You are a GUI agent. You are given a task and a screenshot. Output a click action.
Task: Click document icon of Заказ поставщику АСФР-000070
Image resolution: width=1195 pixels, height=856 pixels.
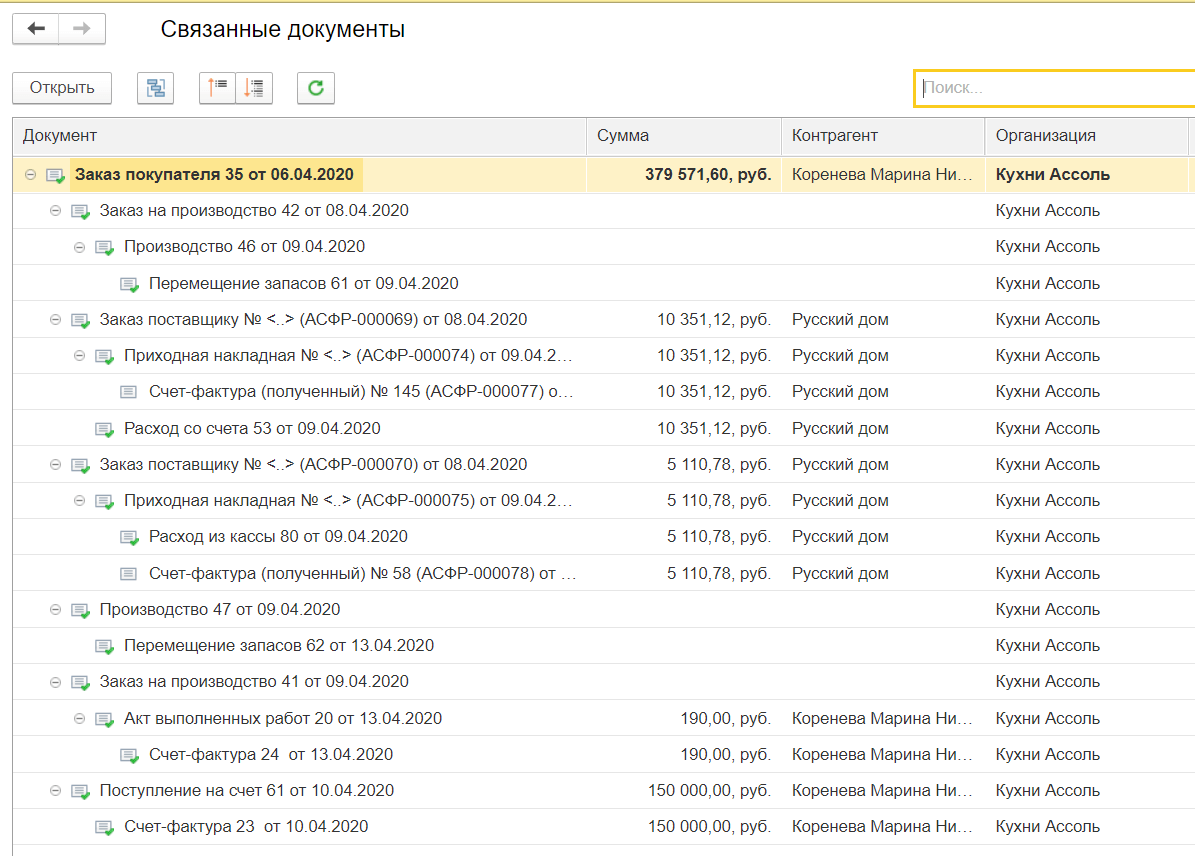click(81, 465)
